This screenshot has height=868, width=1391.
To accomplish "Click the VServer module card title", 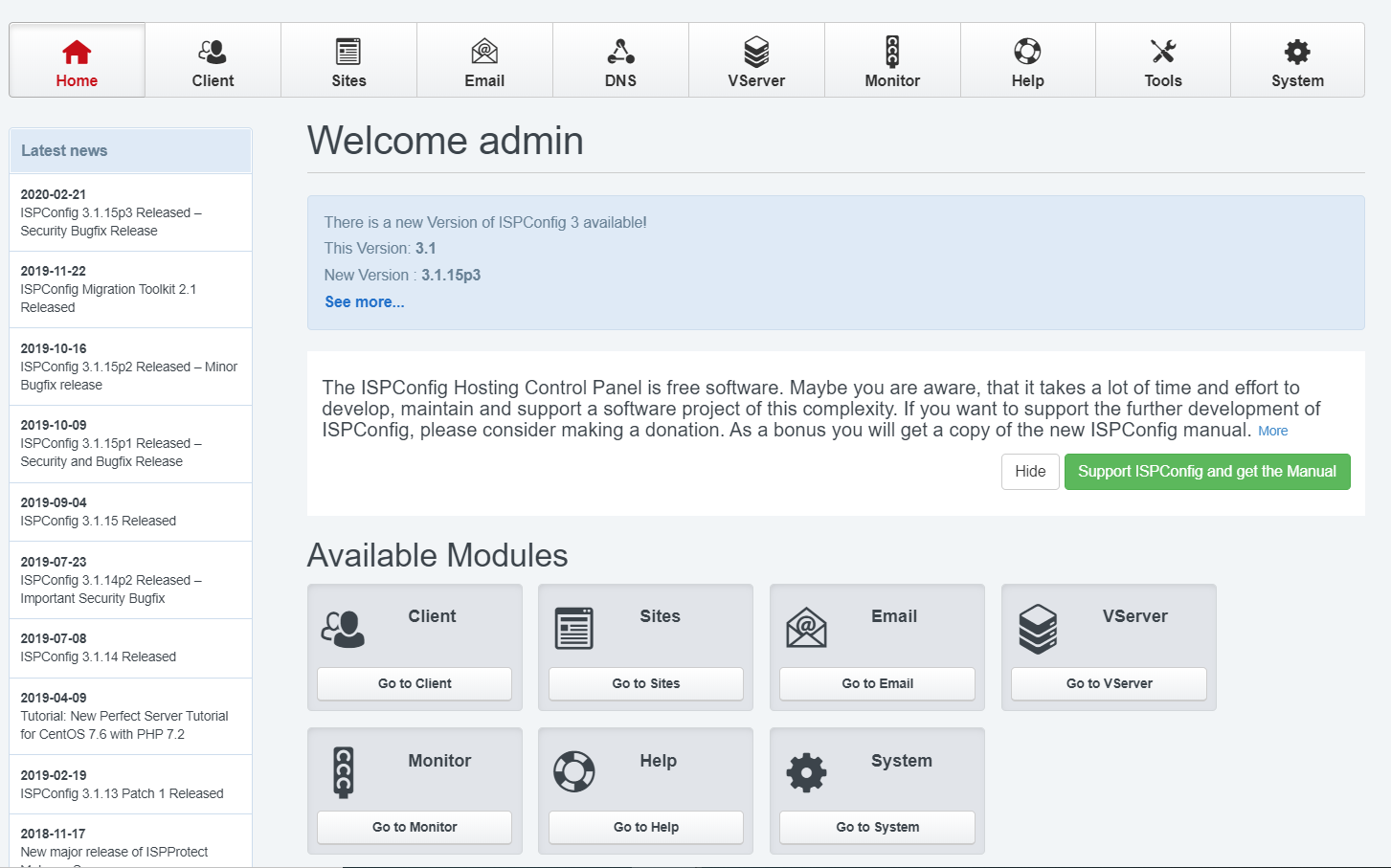I will click(x=1134, y=616).
